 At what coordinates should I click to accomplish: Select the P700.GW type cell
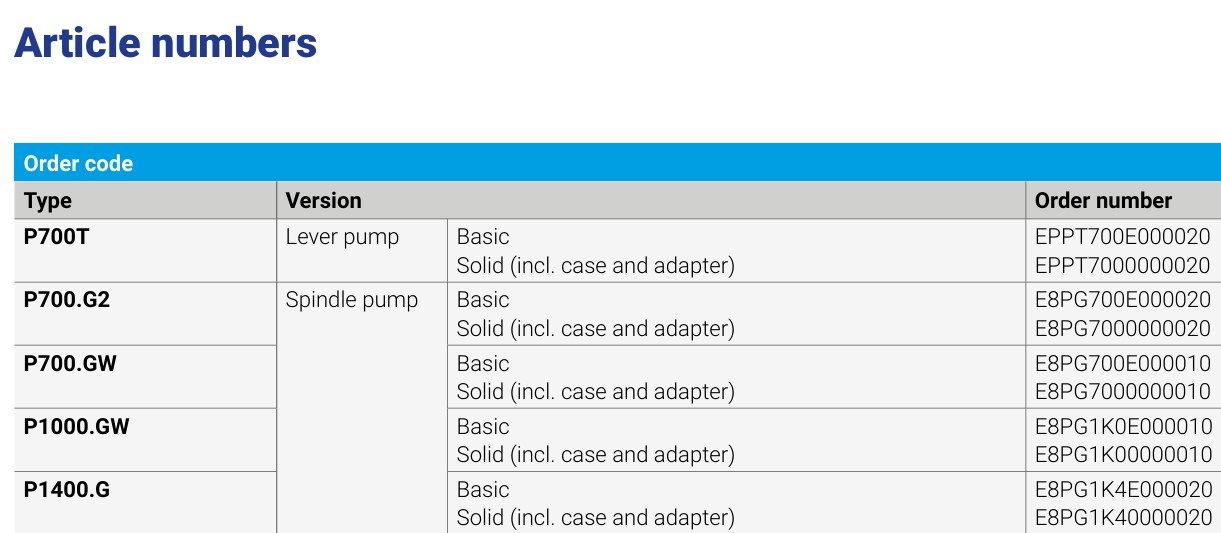[70, 363]
